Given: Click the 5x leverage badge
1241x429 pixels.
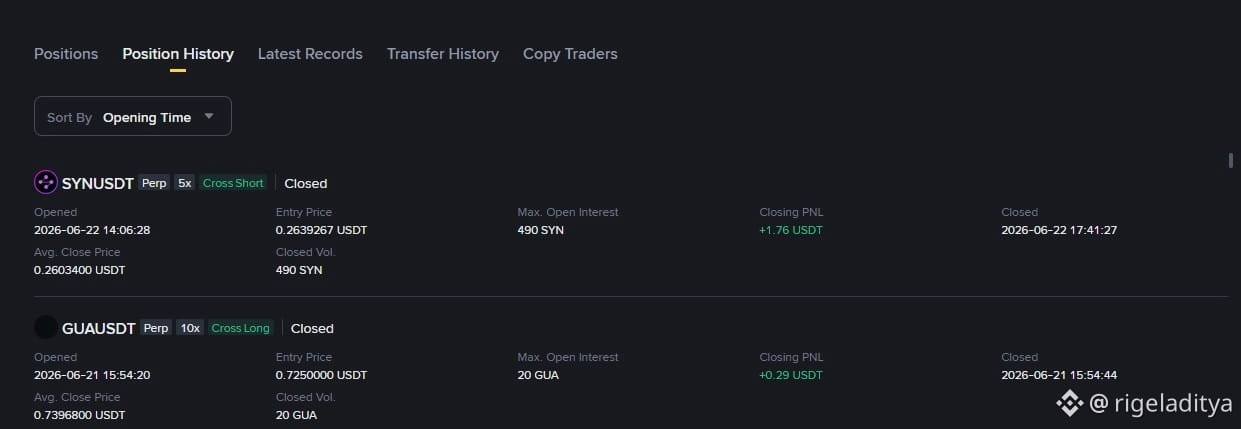Looking at the screenshot, I should 185,183.
